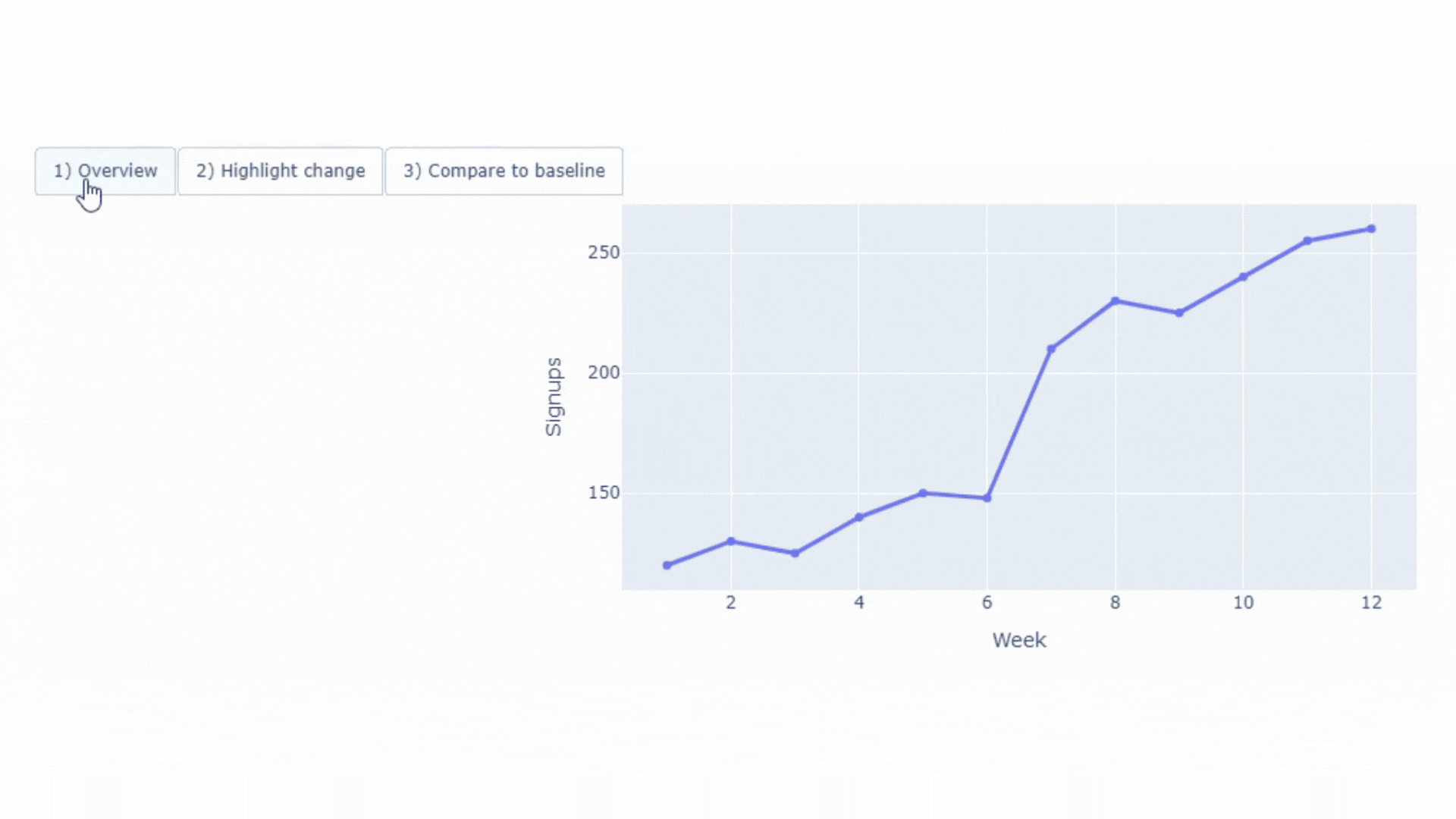1456x819 pixels.
Task: Select the "2) Highlight change" button
Action: point(281,171)
